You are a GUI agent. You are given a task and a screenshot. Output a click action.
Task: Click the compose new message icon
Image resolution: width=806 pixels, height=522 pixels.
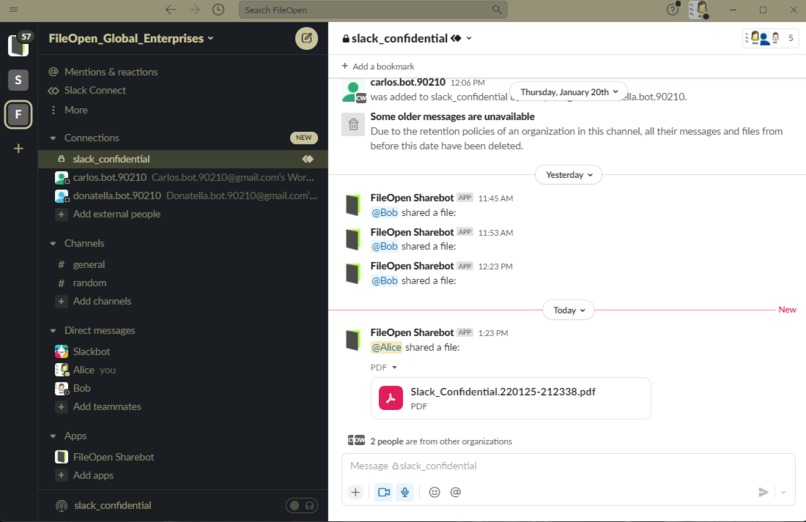pos(306,38)
